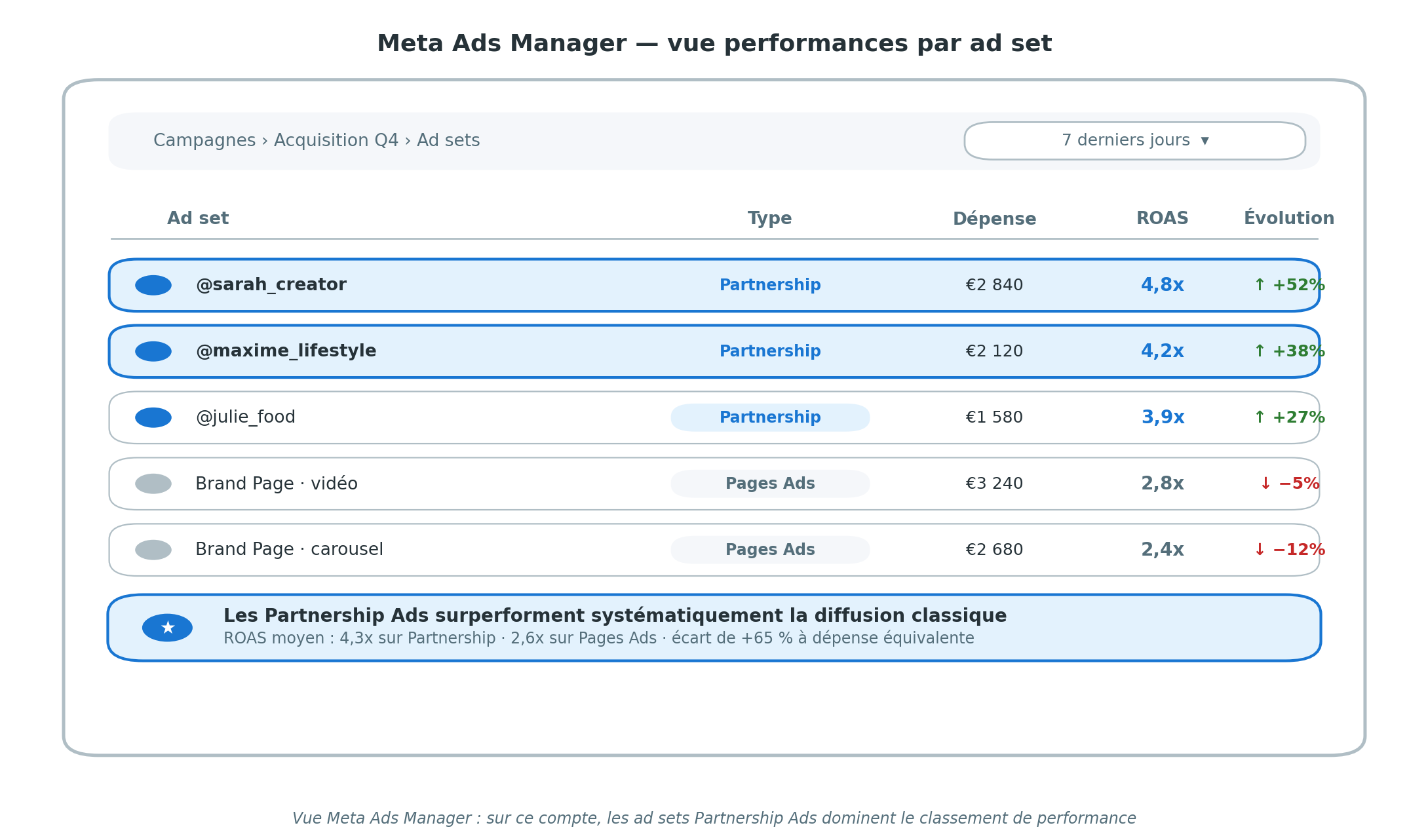Viewport: 1428px width, 840px height.
Task: Click the 4,2x ROAS value
Action: click(x=1163, y=351)
